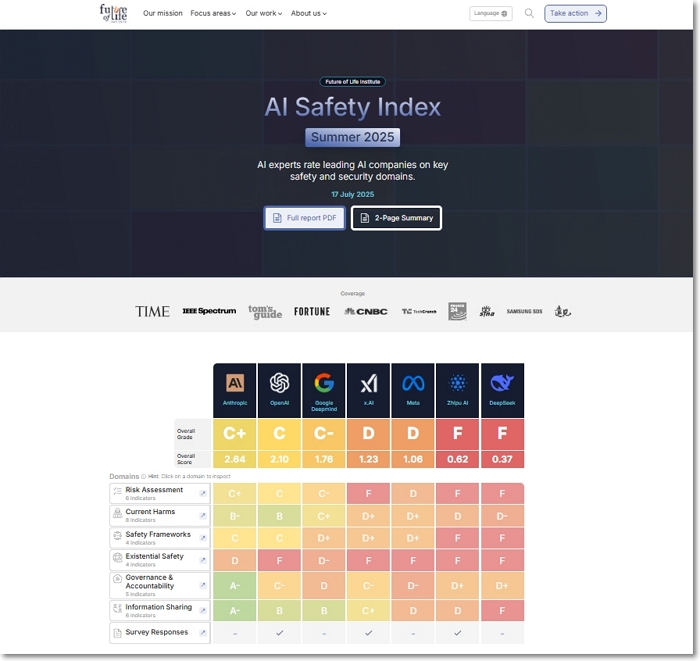Select the Google DeepMind logo

pos(324,383)
